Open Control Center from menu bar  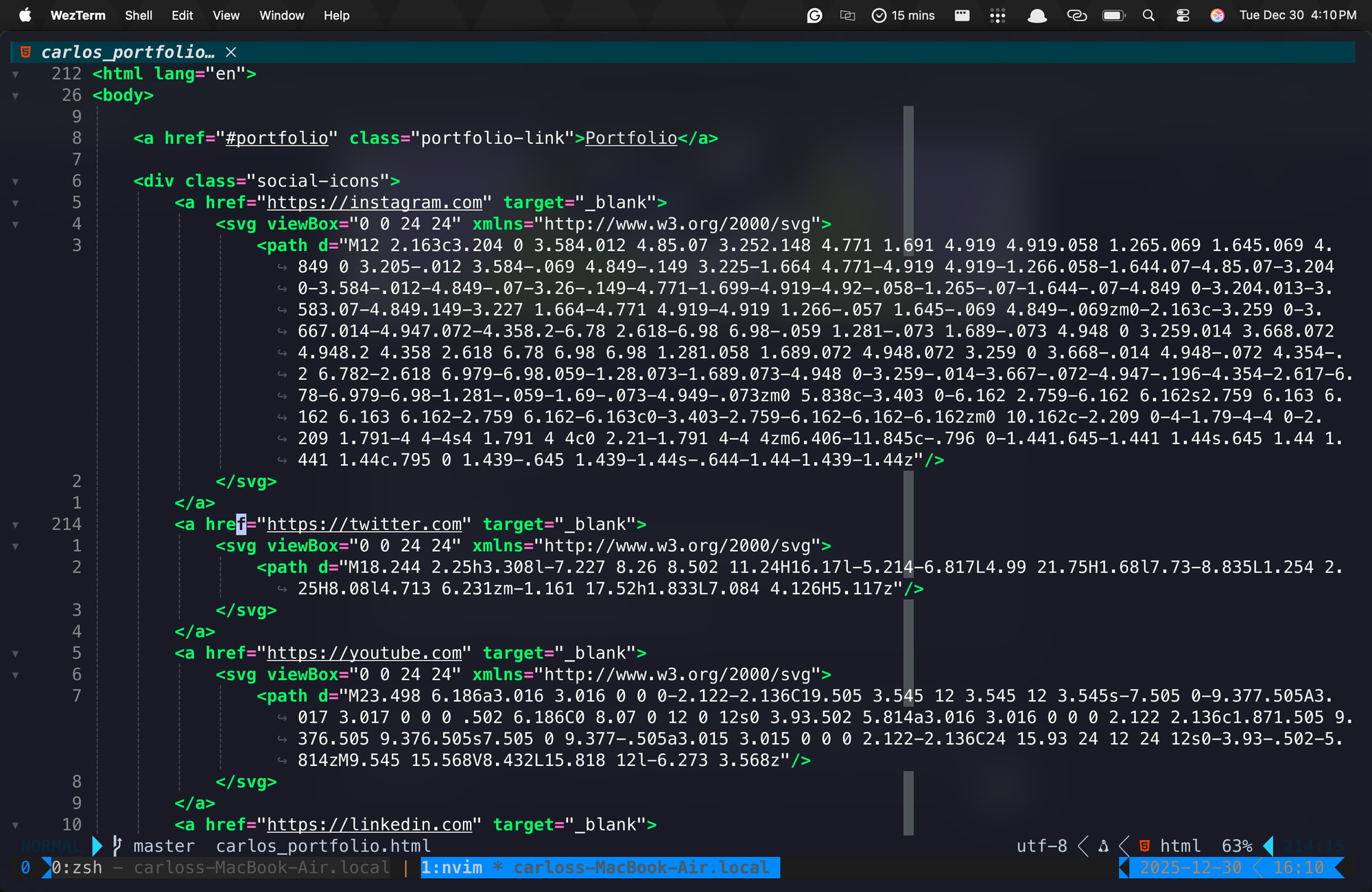click(x=1183, y=15)
